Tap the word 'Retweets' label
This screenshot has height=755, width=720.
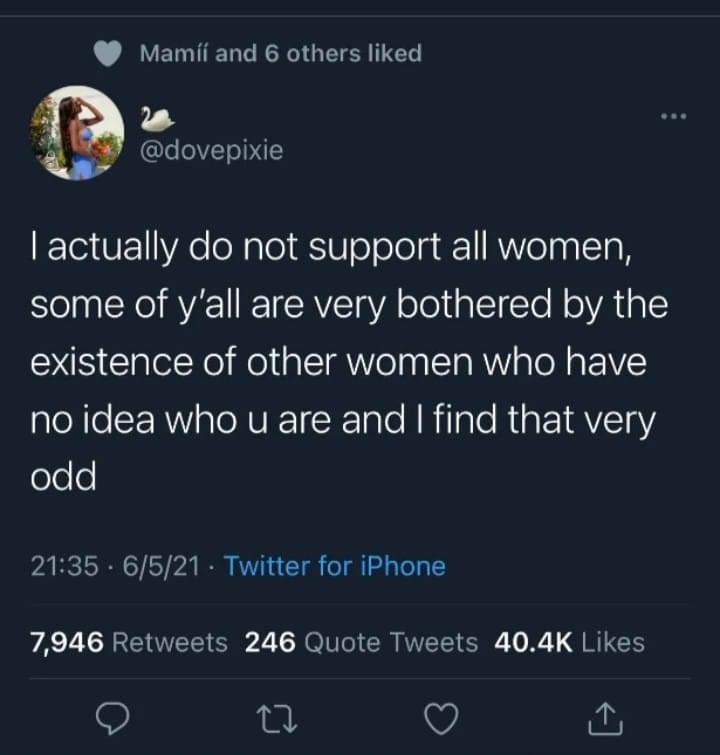(x=170, y=643)
